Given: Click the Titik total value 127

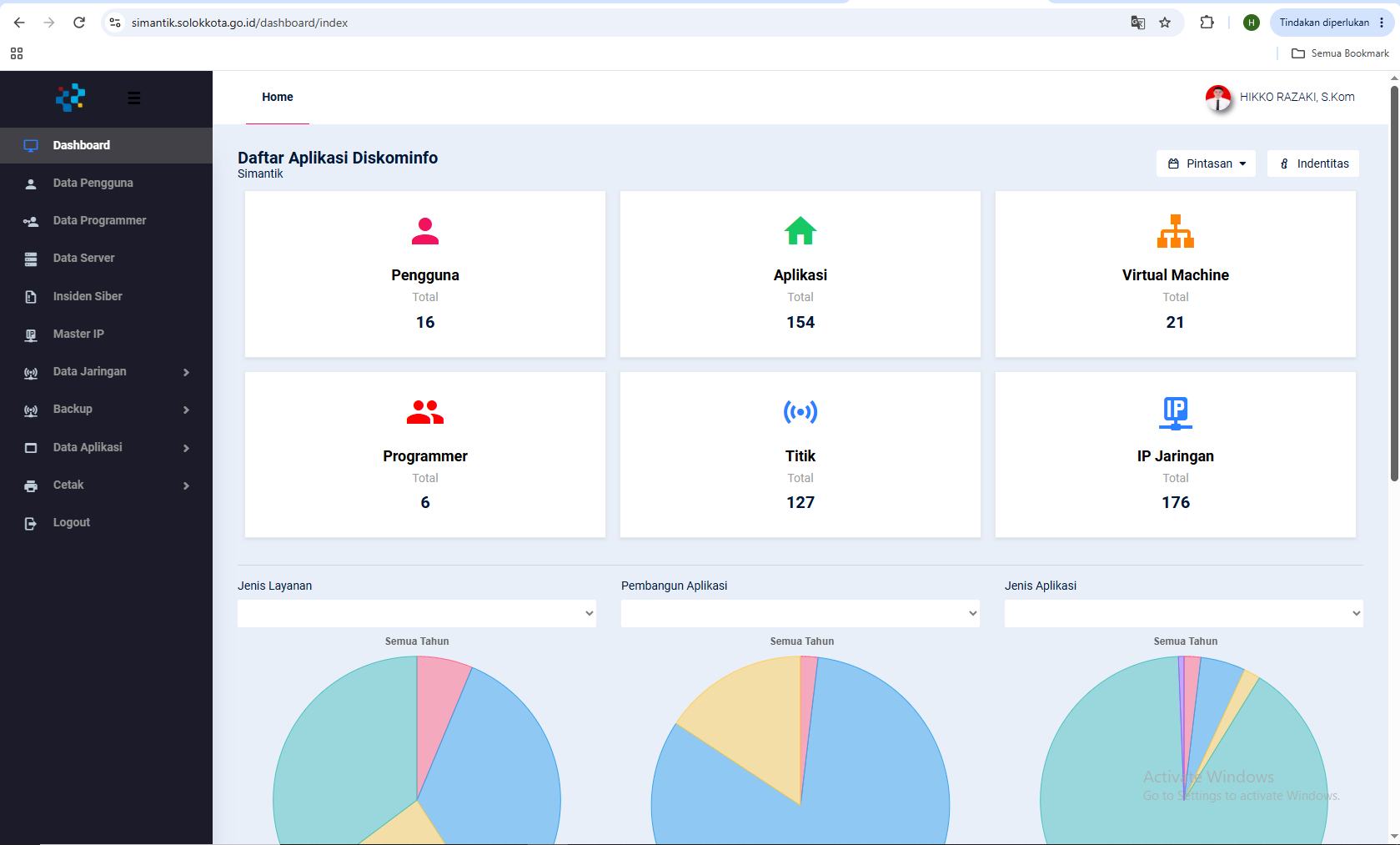Looking at the screenshot, I should (800, 502).
